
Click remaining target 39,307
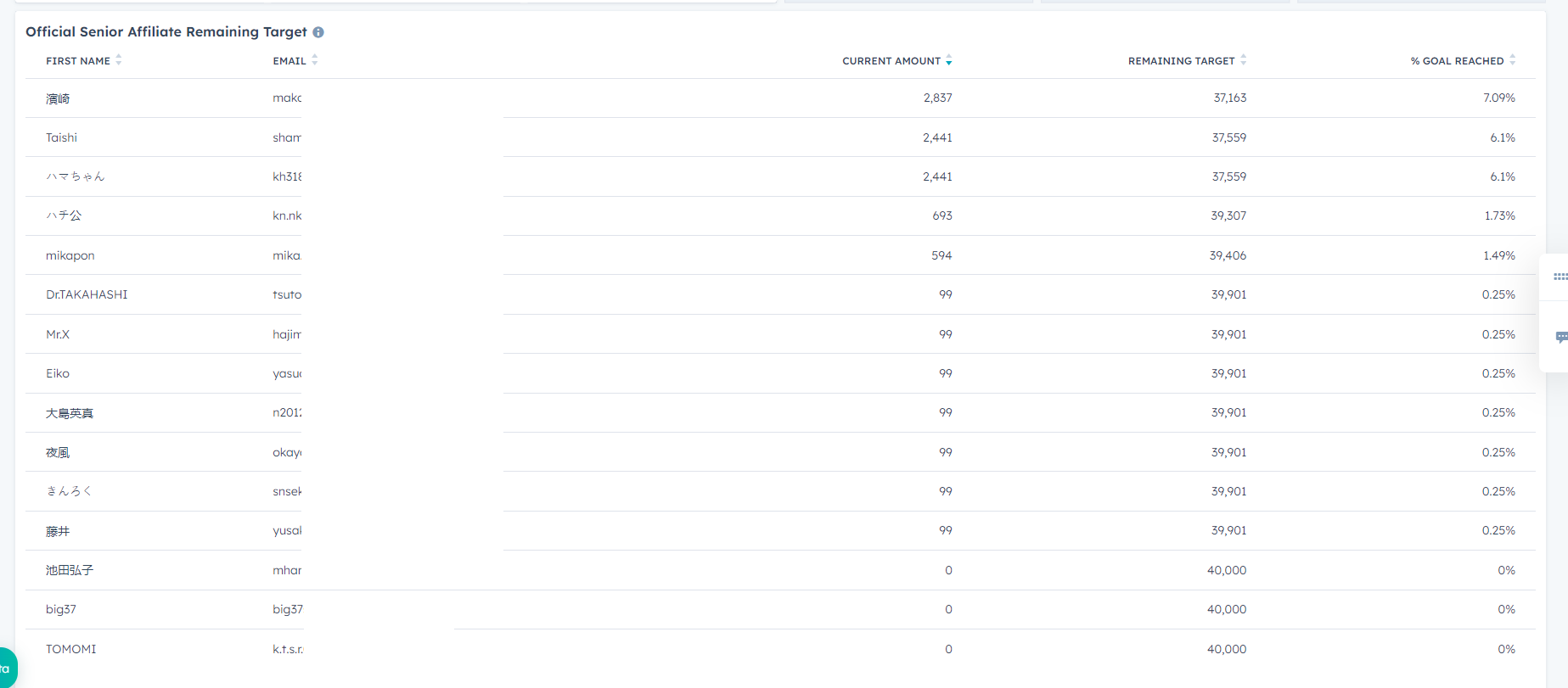click(x=1228, y=215)
